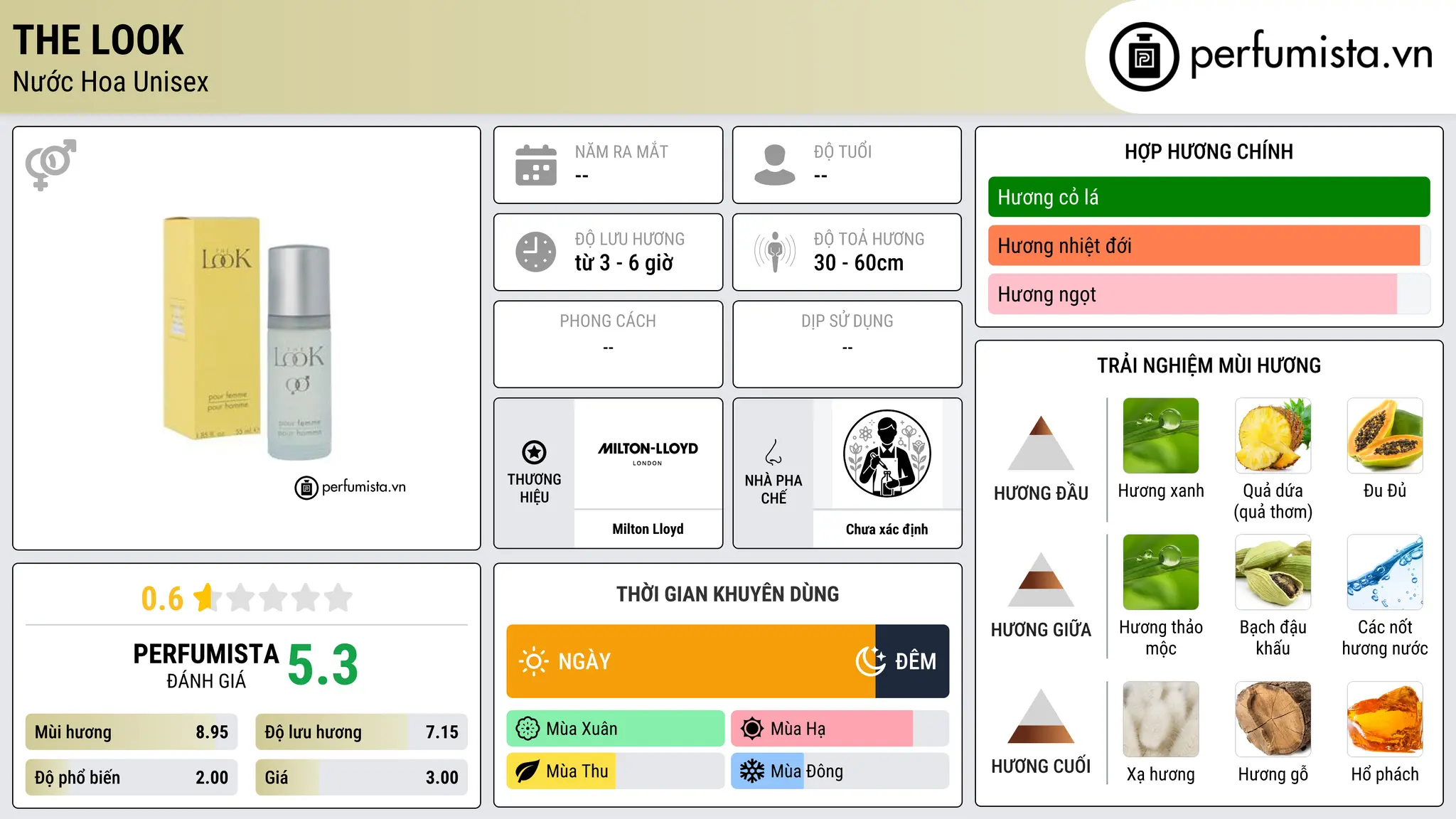Click the Hương đầu pyramid icon
Viewport: 1456px width, 819px height.
coord(1042,443)
